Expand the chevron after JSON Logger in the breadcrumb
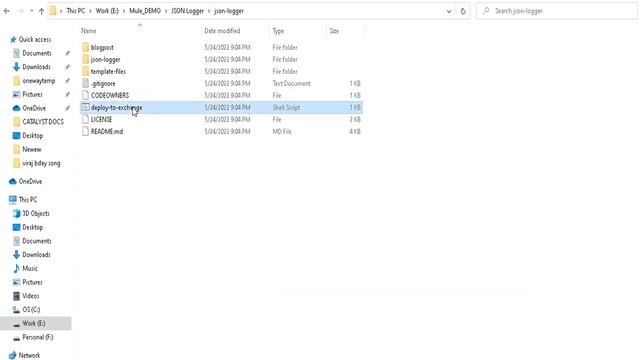This screenshot has height=360, width=640. point(209,11)
